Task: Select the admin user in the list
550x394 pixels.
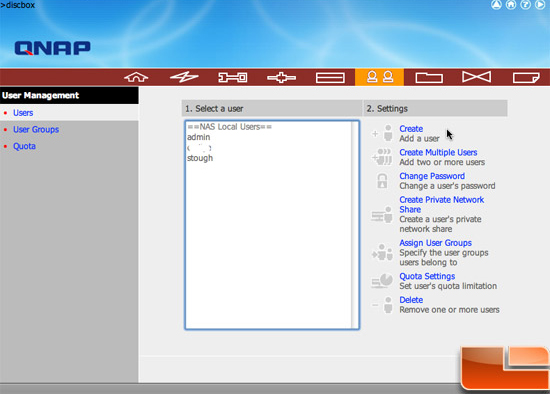Action: point(199,137)
